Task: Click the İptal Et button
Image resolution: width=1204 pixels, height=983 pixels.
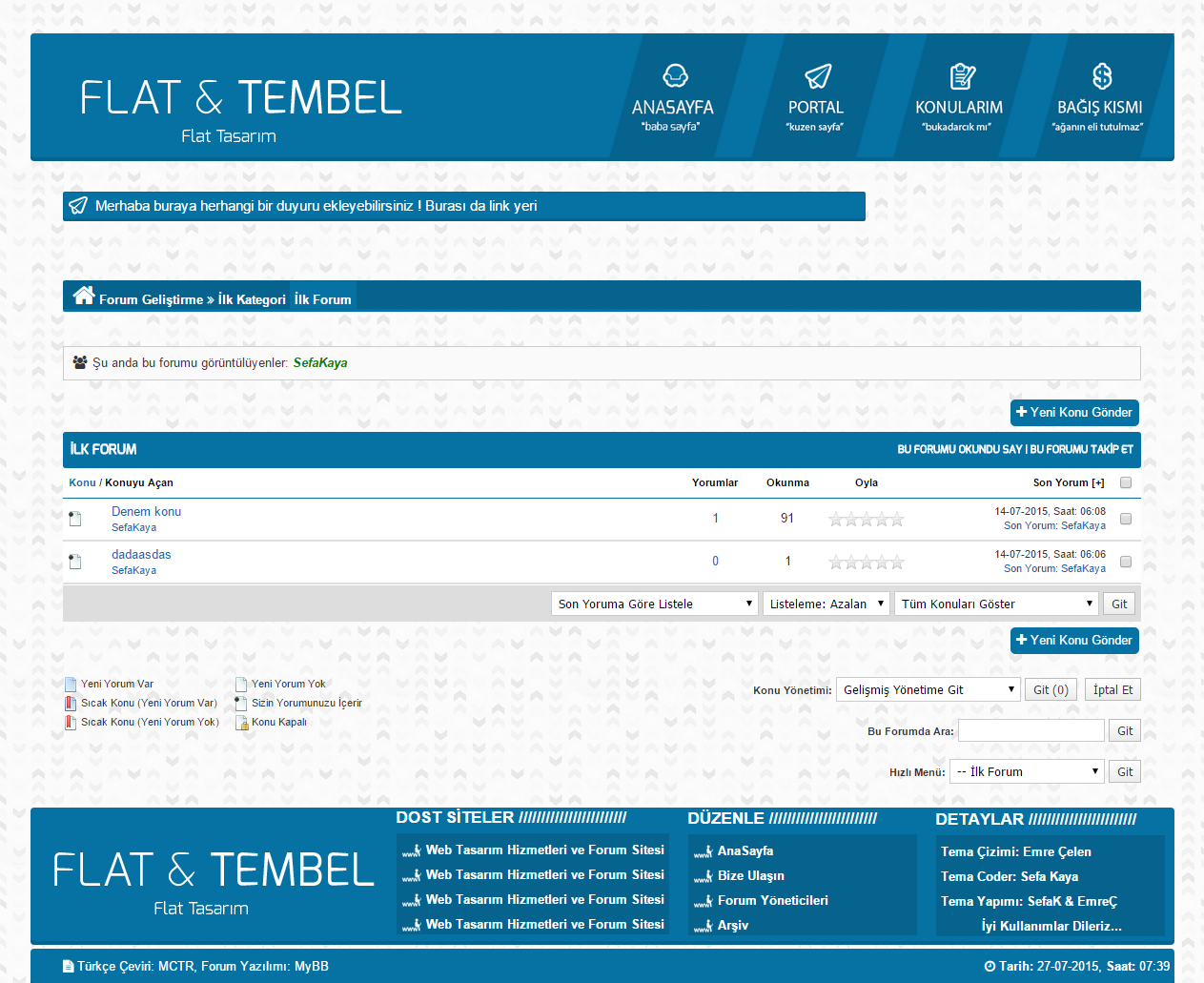Action: pos(1112,689)
